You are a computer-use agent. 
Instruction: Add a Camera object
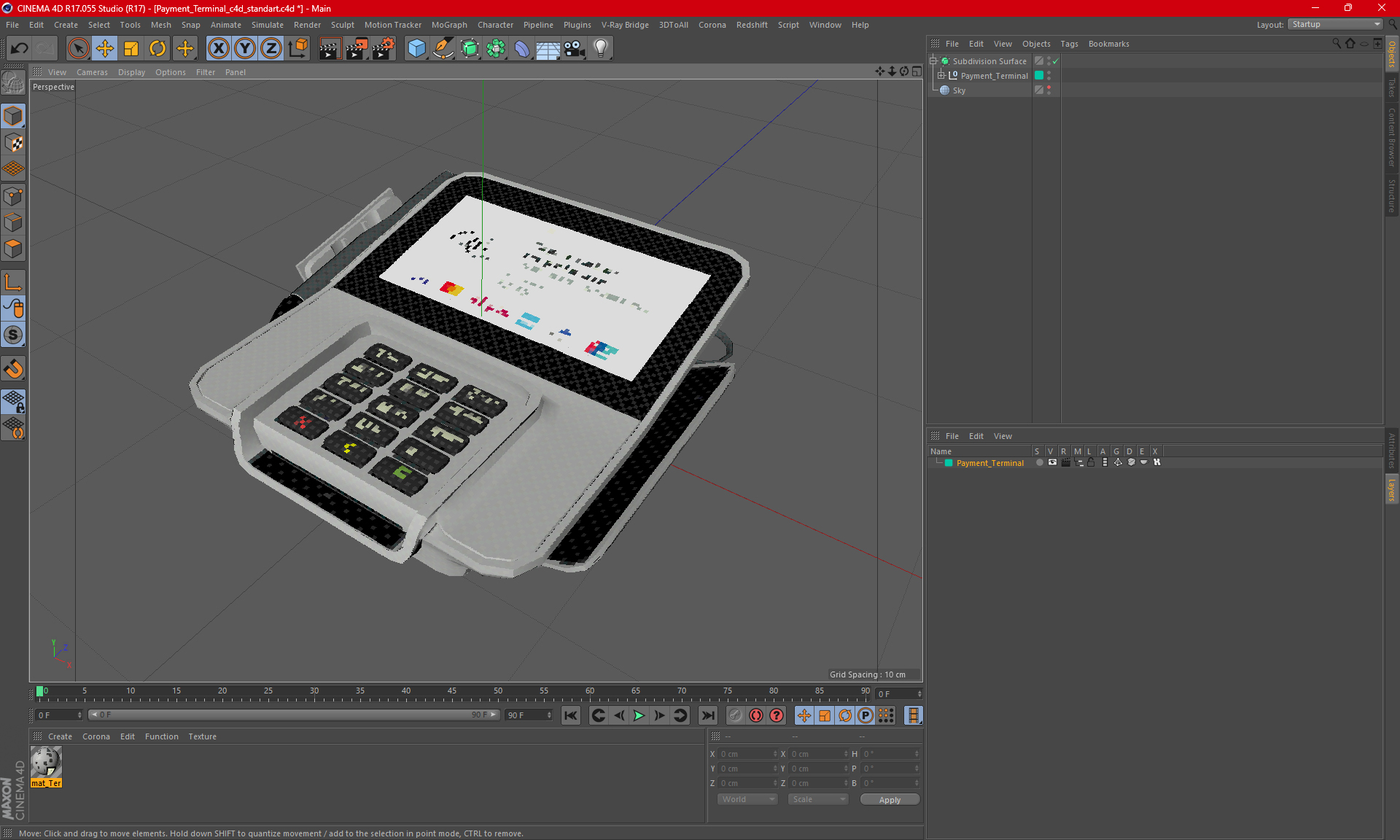tap(574, 48)
